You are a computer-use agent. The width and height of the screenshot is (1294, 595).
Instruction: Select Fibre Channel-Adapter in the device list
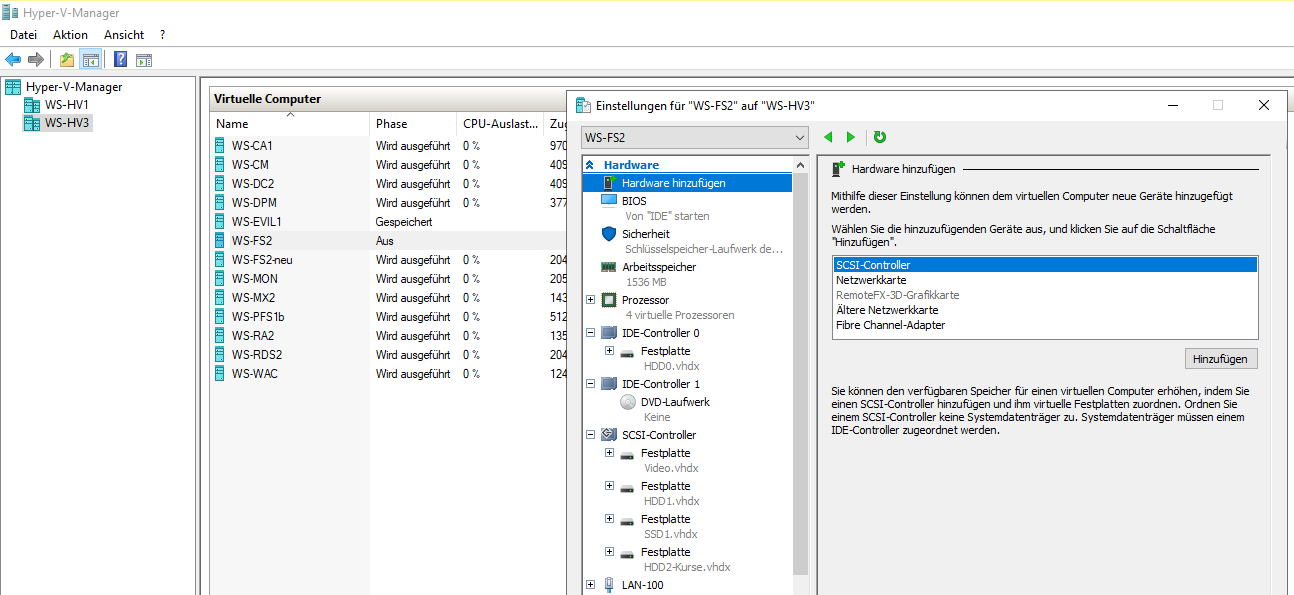(x=1045, y=325)
